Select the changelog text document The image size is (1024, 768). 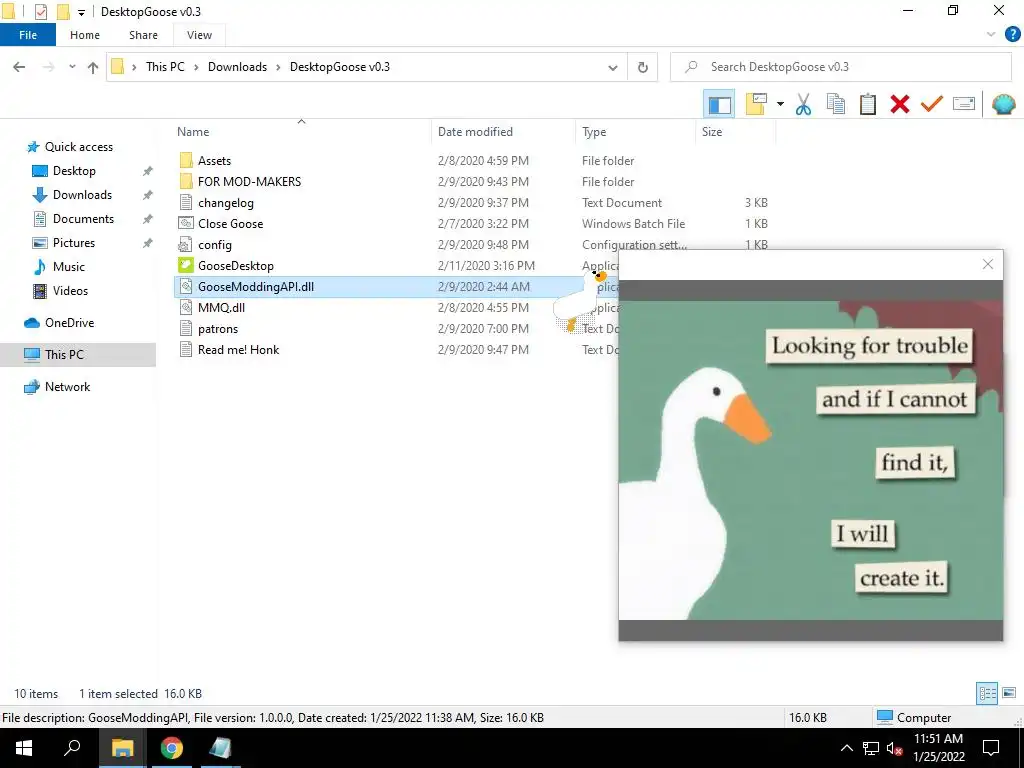(x=226, y=203)
